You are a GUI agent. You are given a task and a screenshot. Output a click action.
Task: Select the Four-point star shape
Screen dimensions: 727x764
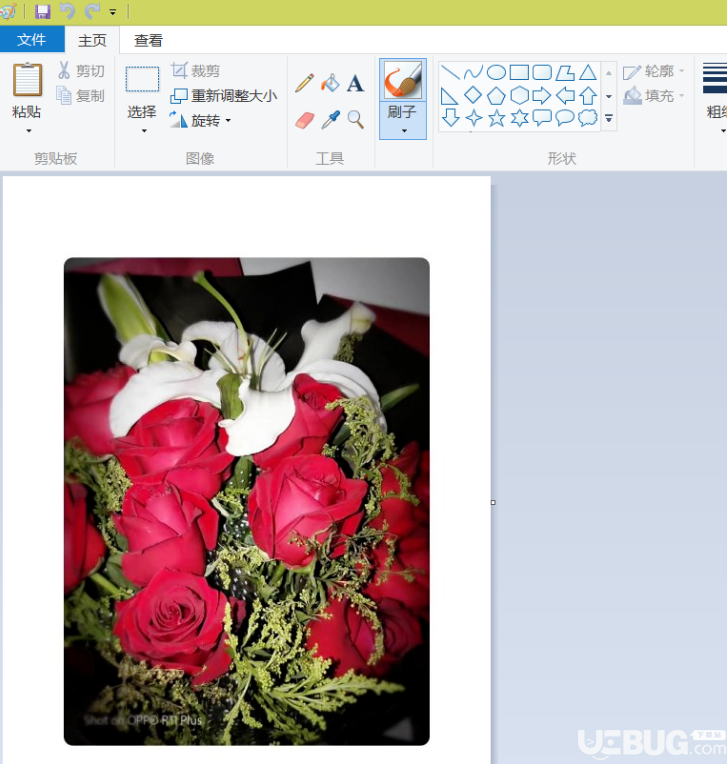point(474,118)
